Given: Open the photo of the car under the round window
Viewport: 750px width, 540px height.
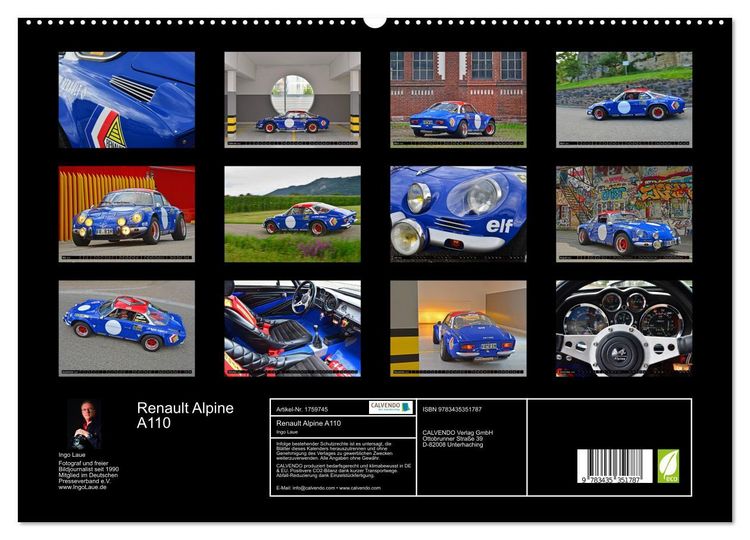Looking at the screenshot, I should 292,99.
